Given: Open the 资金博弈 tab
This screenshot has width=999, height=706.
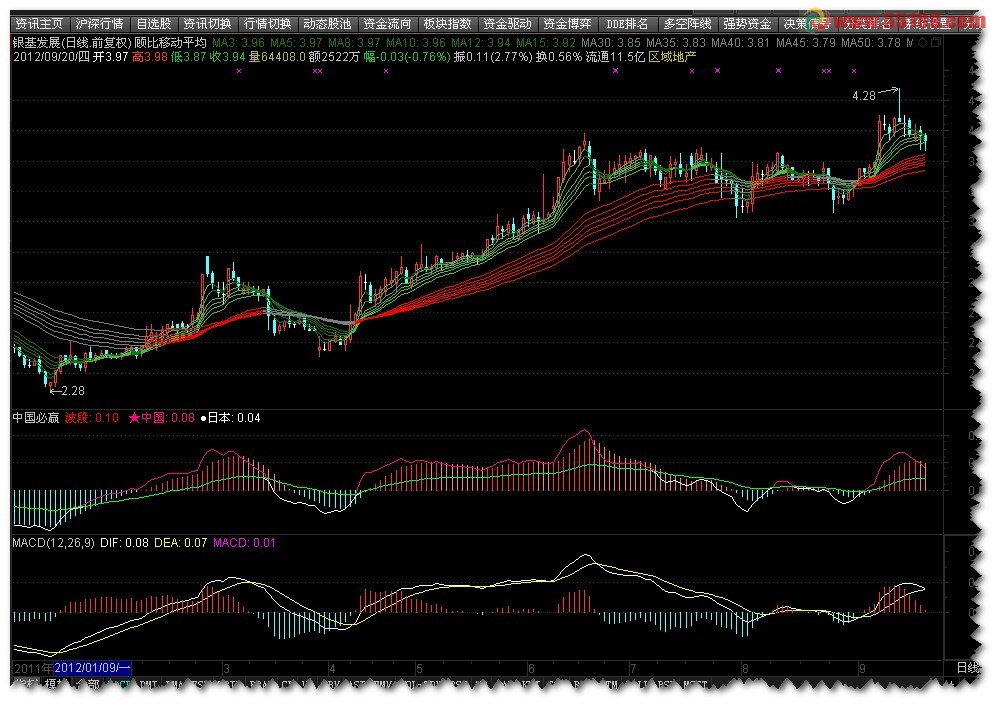Looking at the screenshot, I should (x=567, y=24).
